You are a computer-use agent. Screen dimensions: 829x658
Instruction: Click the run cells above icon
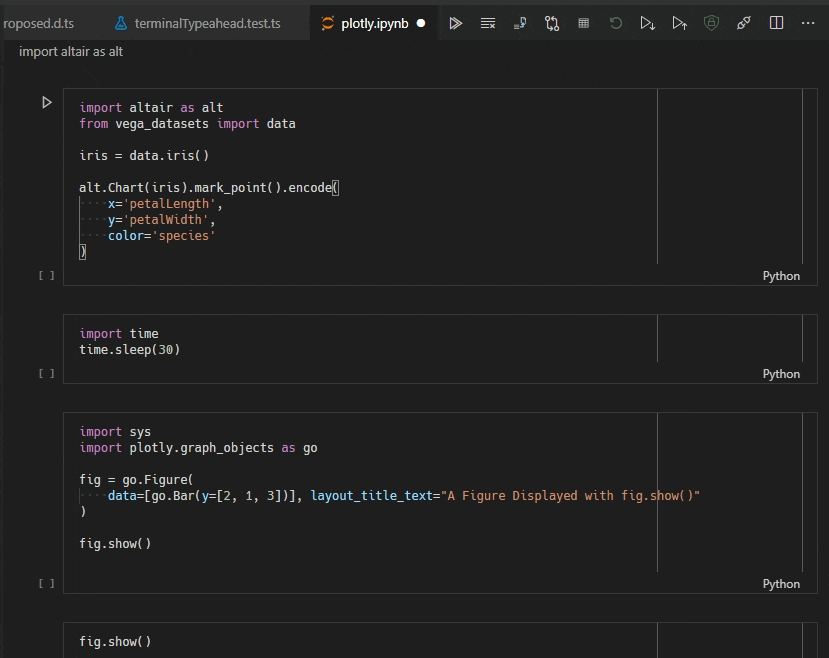(x=680, y=23)
